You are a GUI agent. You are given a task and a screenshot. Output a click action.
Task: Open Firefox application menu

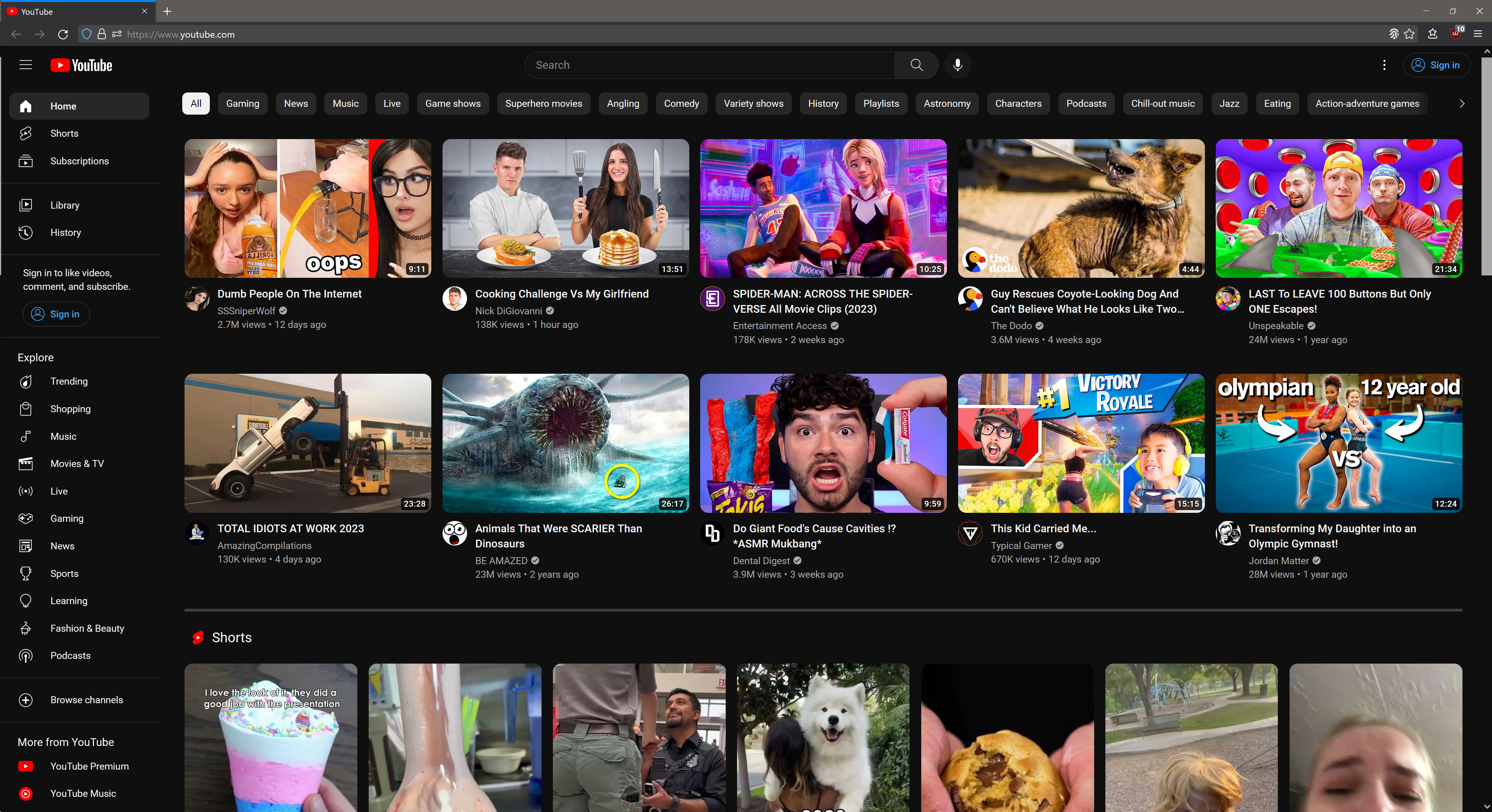[1478, 34]
